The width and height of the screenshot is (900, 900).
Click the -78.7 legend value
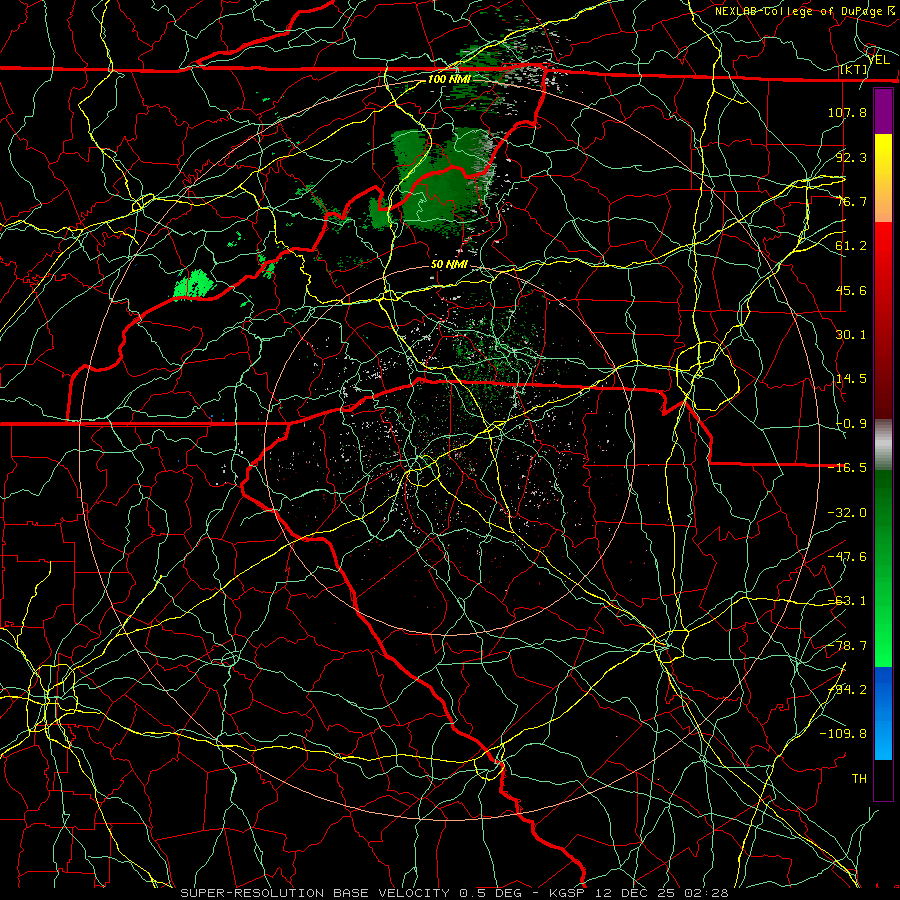click(847, 646)
